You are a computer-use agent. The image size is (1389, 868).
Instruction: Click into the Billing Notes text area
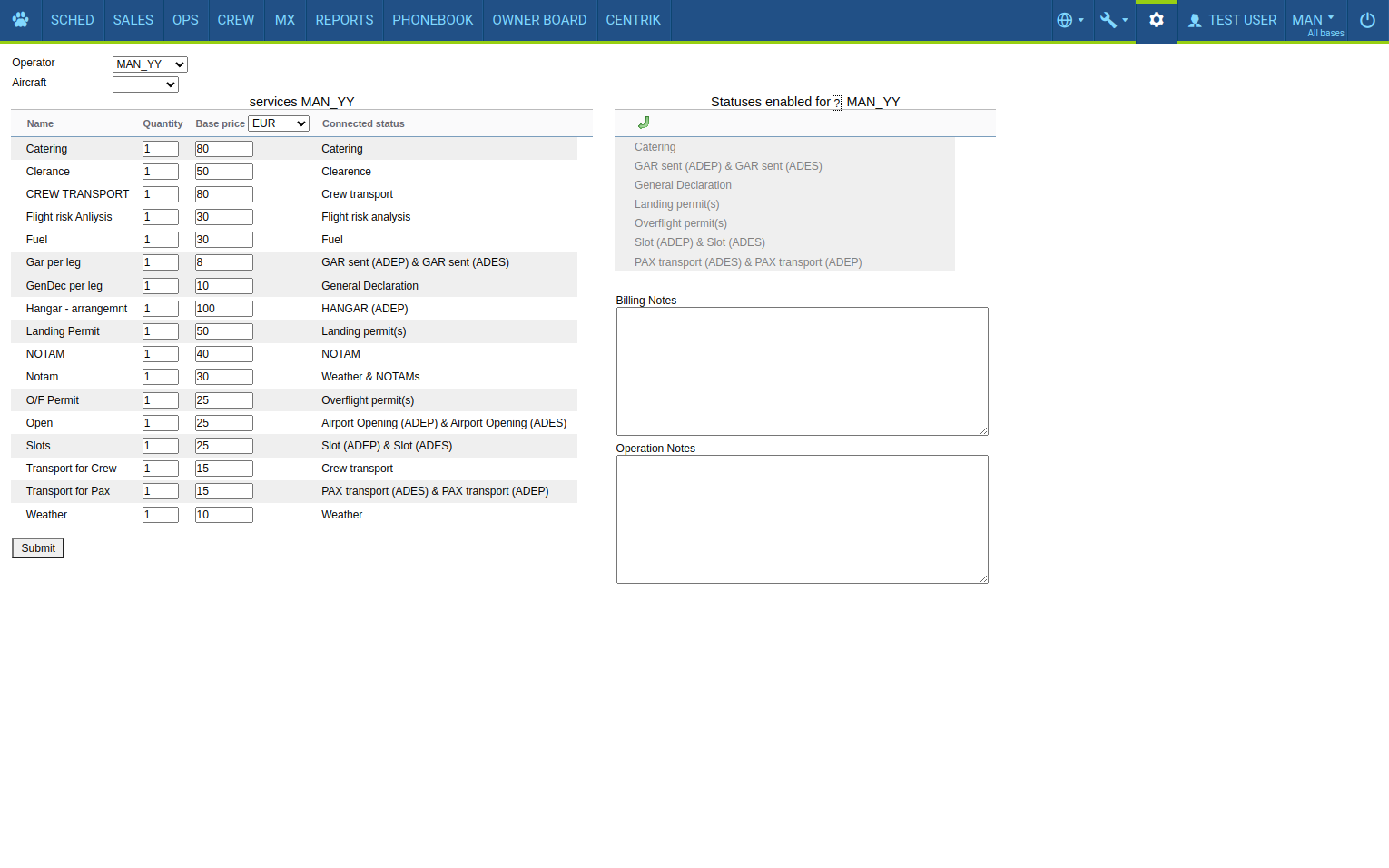802,370
